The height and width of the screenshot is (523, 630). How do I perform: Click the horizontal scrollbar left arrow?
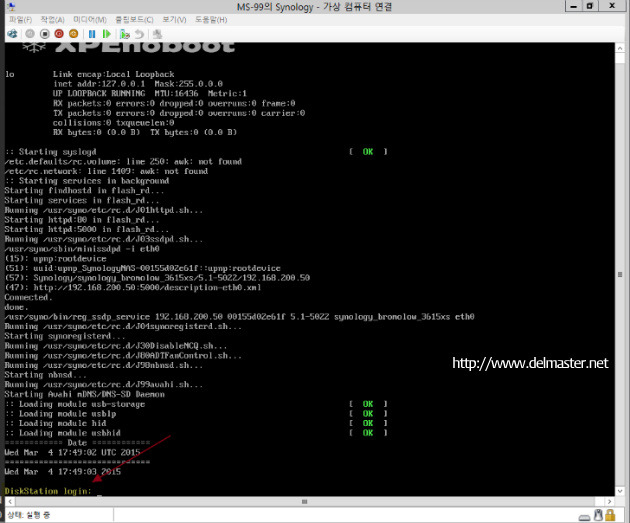[10, 501]
